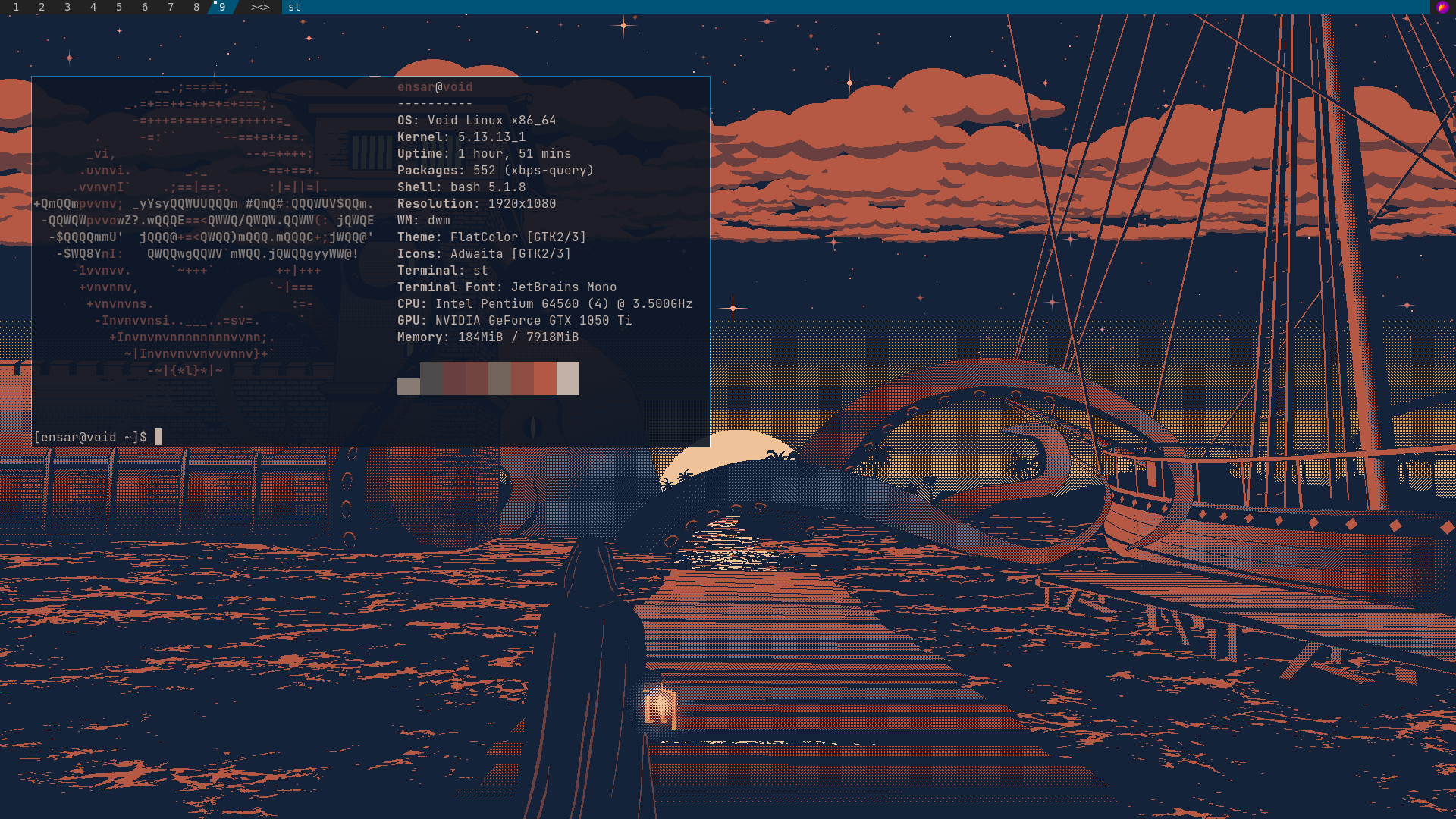Click the dark gray neofetch color block

[431, 378]
